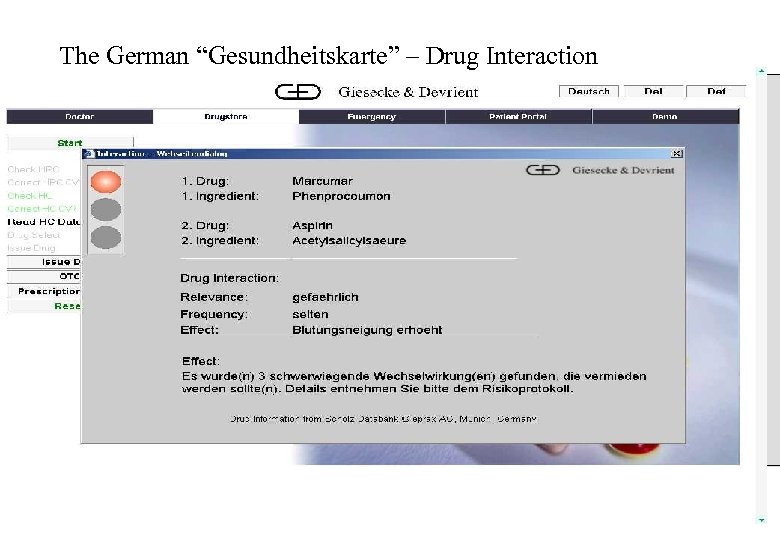Click the OTC sidebar button
The width and height of the screenshot is (780, 540).
tap(44, 276)
